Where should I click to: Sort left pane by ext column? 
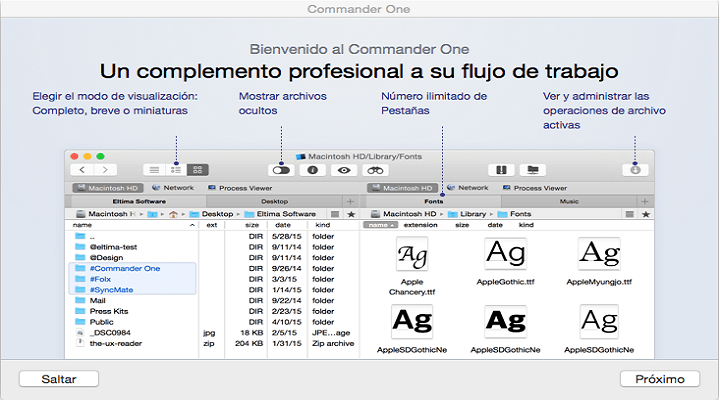click(x=212, y=225)
